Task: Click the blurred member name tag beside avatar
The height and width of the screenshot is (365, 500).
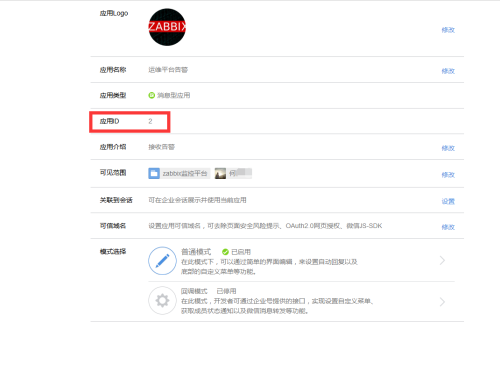Action: click(240, 173)
